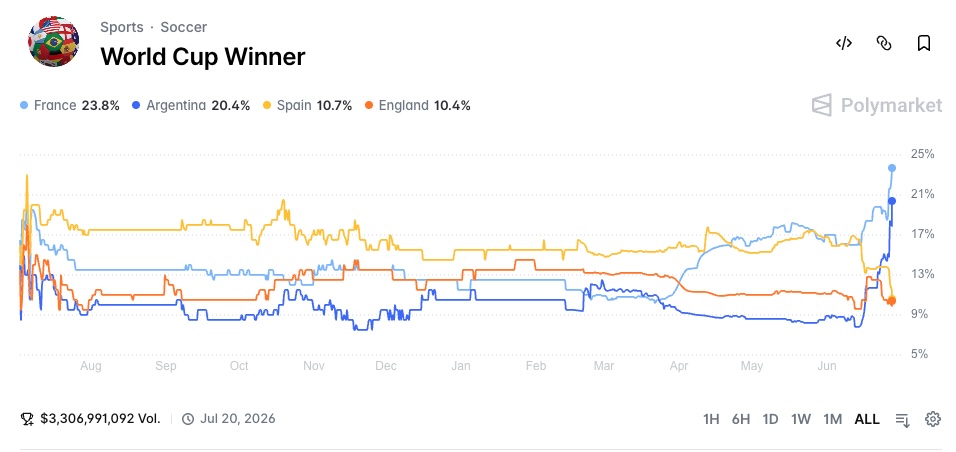Click the clock icon beside date
The width and height of the screenshot is (956, 452).
point(188,418)
